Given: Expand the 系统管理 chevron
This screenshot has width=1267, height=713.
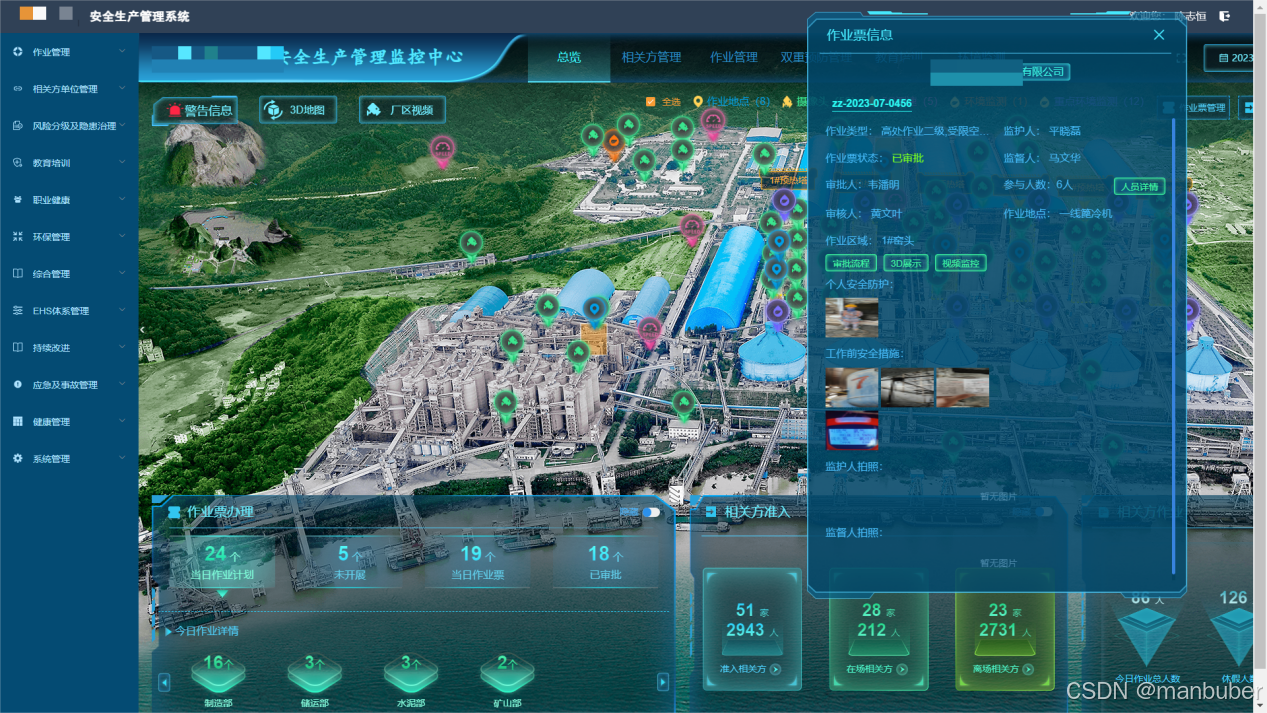Looking at the screenshot, I should coord(122,458).
